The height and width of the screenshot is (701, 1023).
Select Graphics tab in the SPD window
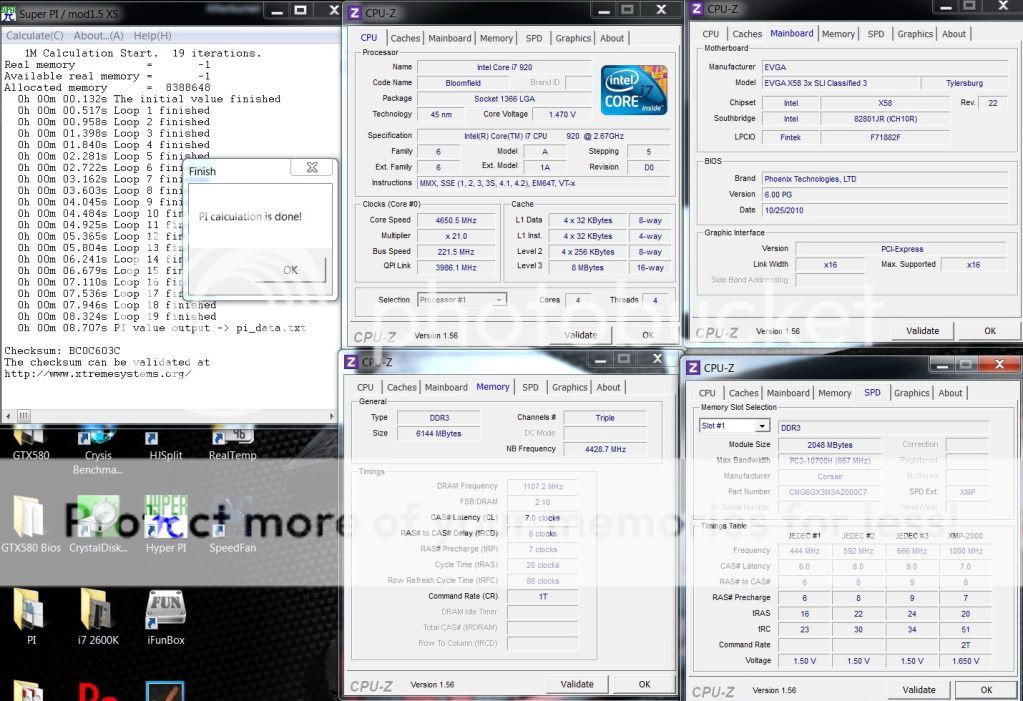click(x=911, y=393)
